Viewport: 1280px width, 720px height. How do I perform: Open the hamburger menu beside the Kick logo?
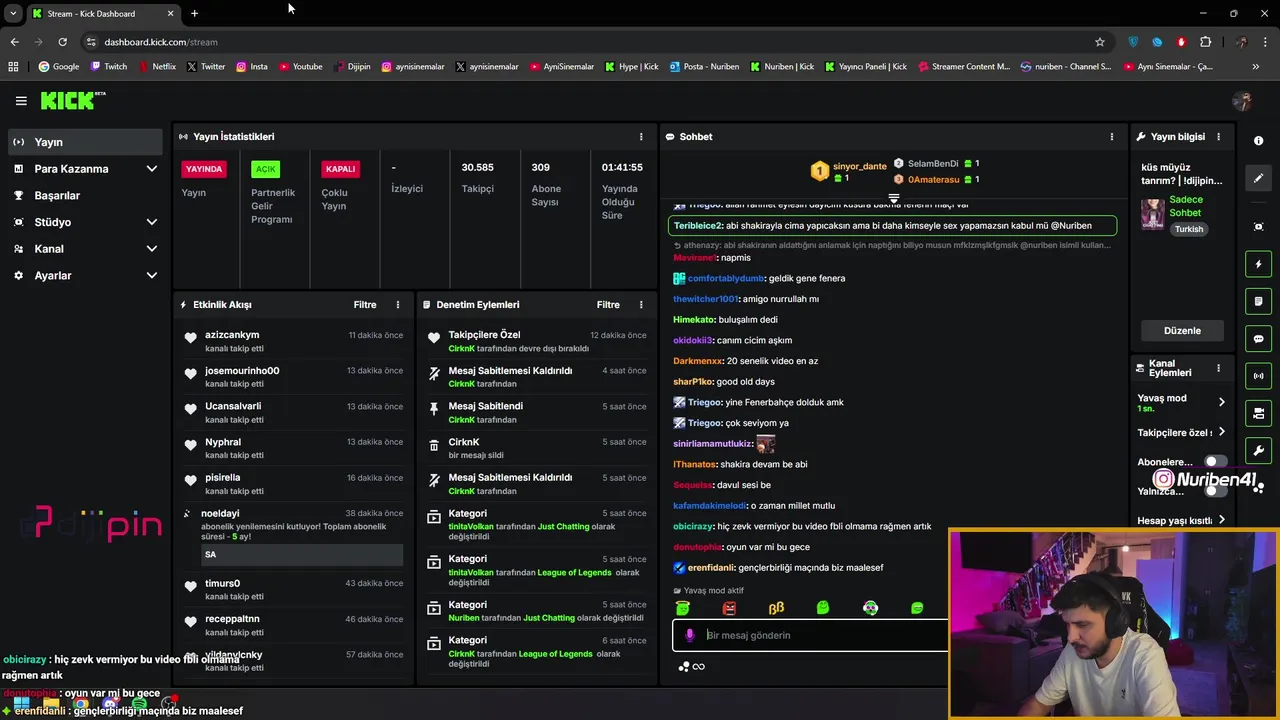(x=21, y=101)
